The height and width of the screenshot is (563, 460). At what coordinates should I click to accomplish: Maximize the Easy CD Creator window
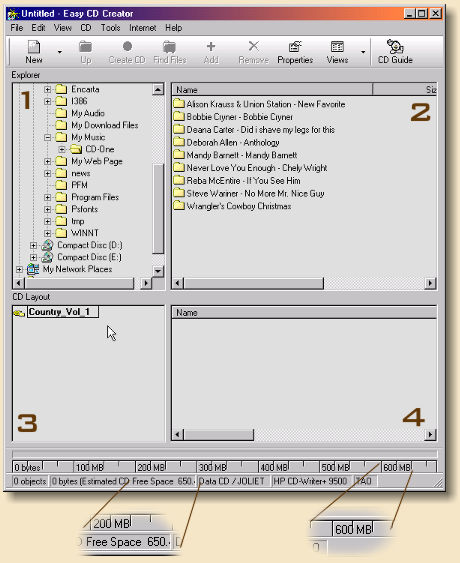pos(422,14)
